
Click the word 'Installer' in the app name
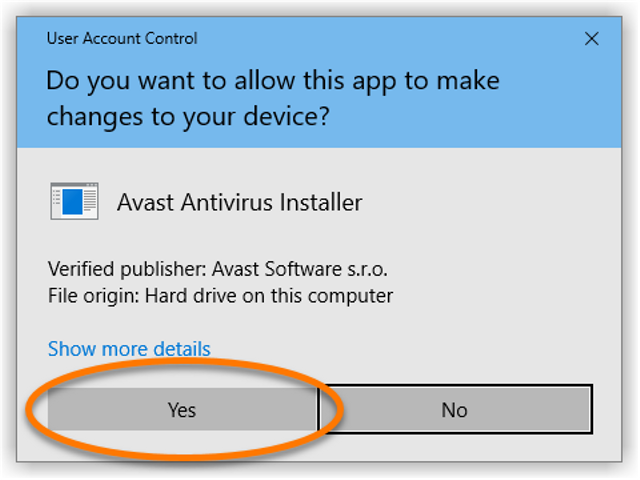click(x=321, y=202)
